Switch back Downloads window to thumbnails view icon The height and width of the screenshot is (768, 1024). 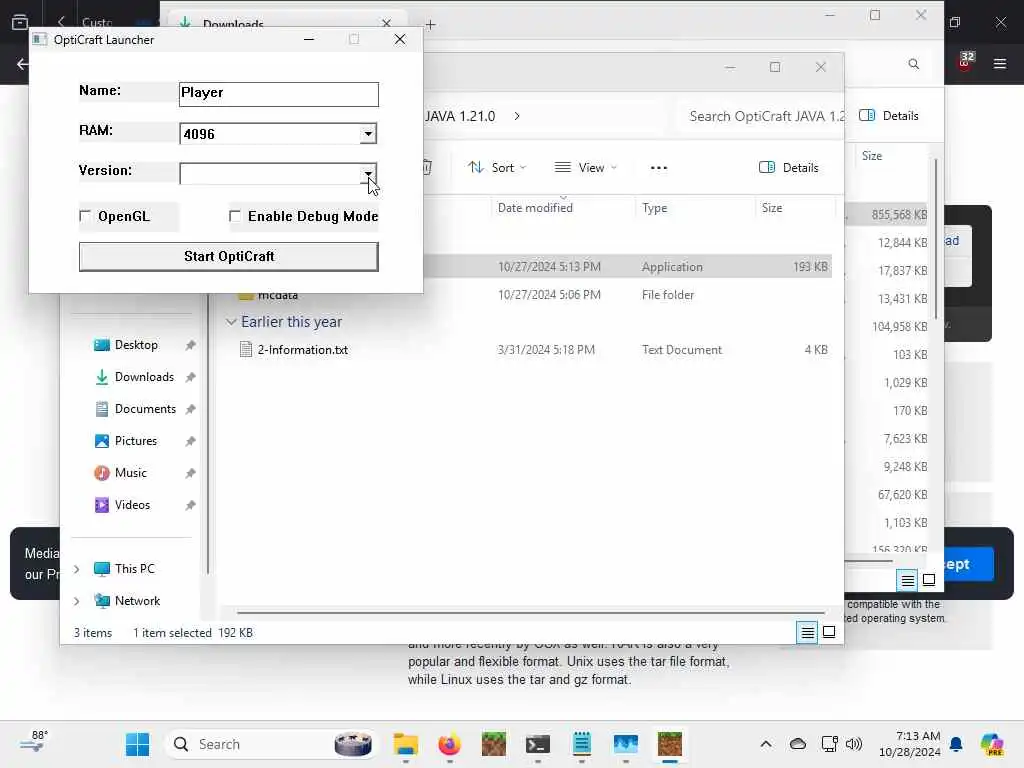coord(929,580)
